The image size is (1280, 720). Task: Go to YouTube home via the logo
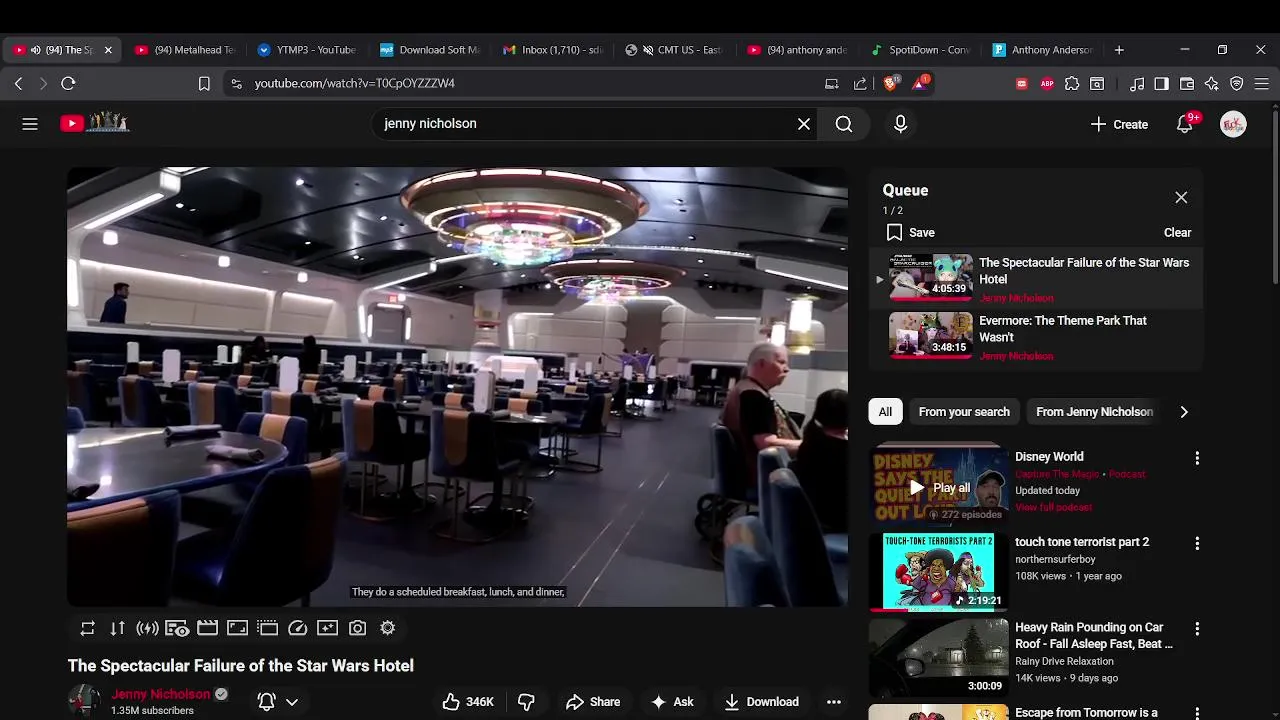(x=94, y=123)
